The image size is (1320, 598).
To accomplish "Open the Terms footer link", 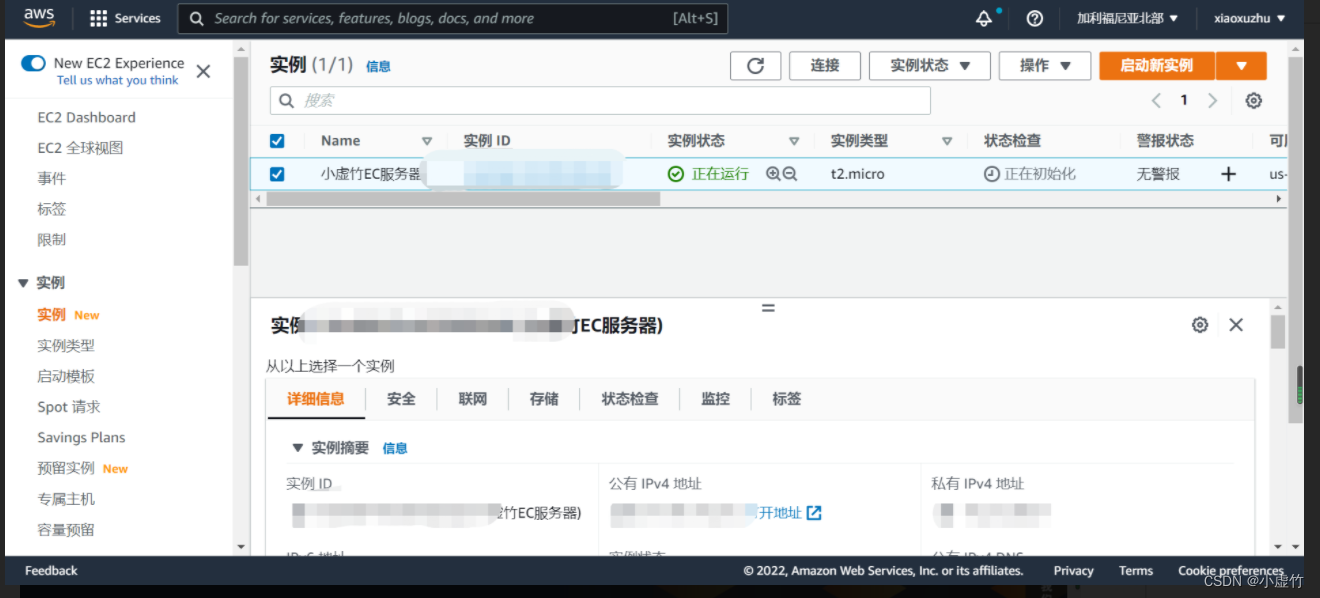I will (x=1136, y=571).
